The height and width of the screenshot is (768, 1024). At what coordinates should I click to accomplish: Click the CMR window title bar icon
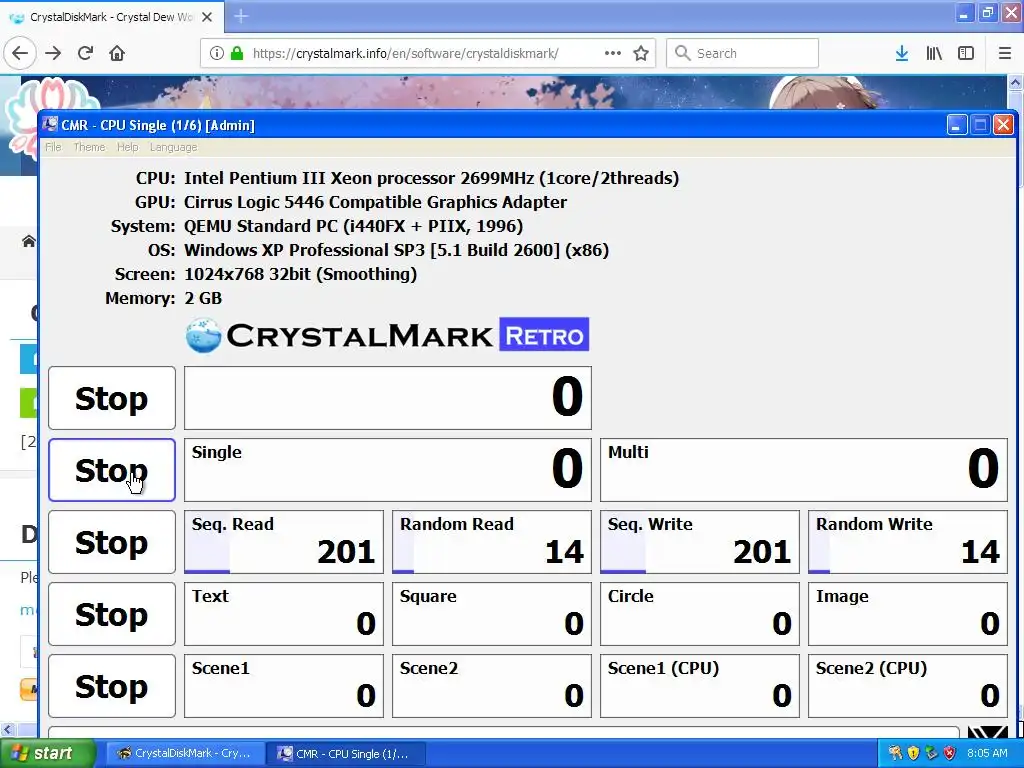coord(50,124)
